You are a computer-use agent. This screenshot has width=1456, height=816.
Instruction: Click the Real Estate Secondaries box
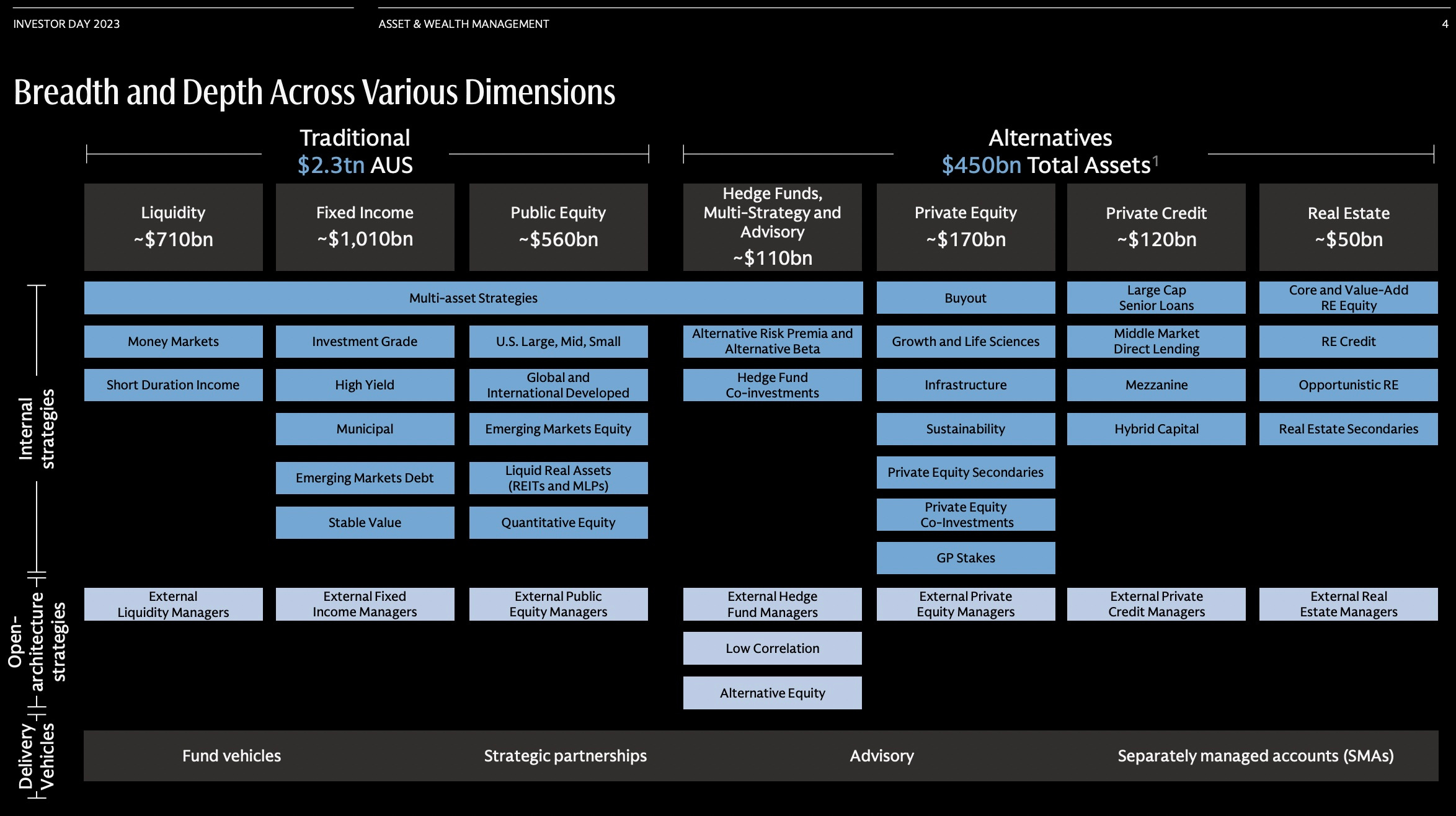1348,429
